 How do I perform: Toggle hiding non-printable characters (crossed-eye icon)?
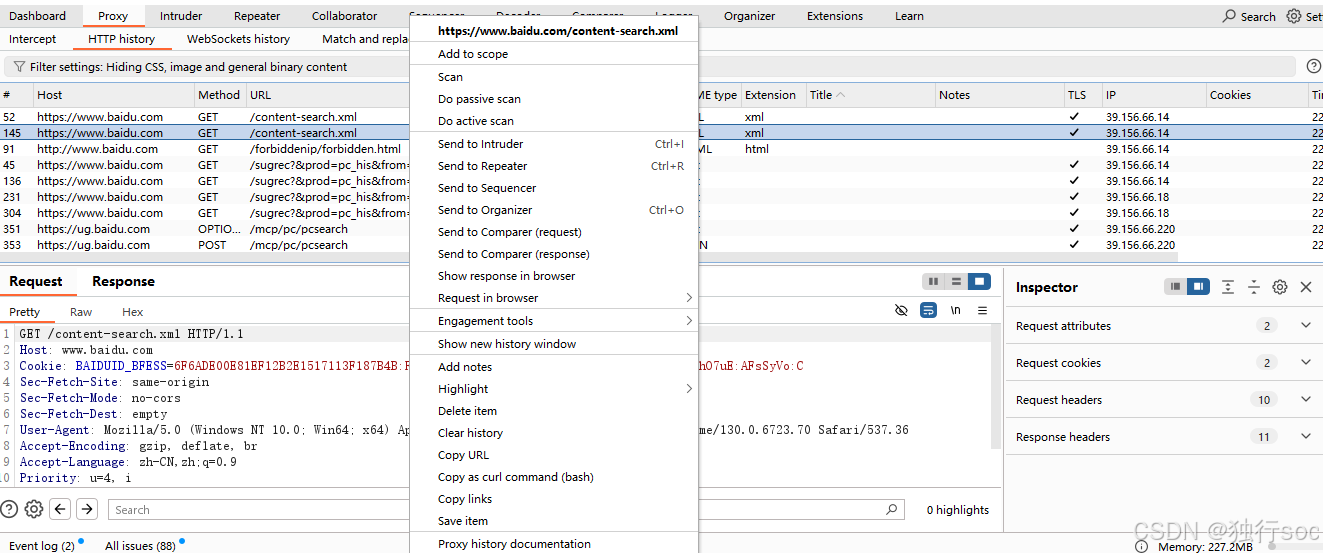901,311
